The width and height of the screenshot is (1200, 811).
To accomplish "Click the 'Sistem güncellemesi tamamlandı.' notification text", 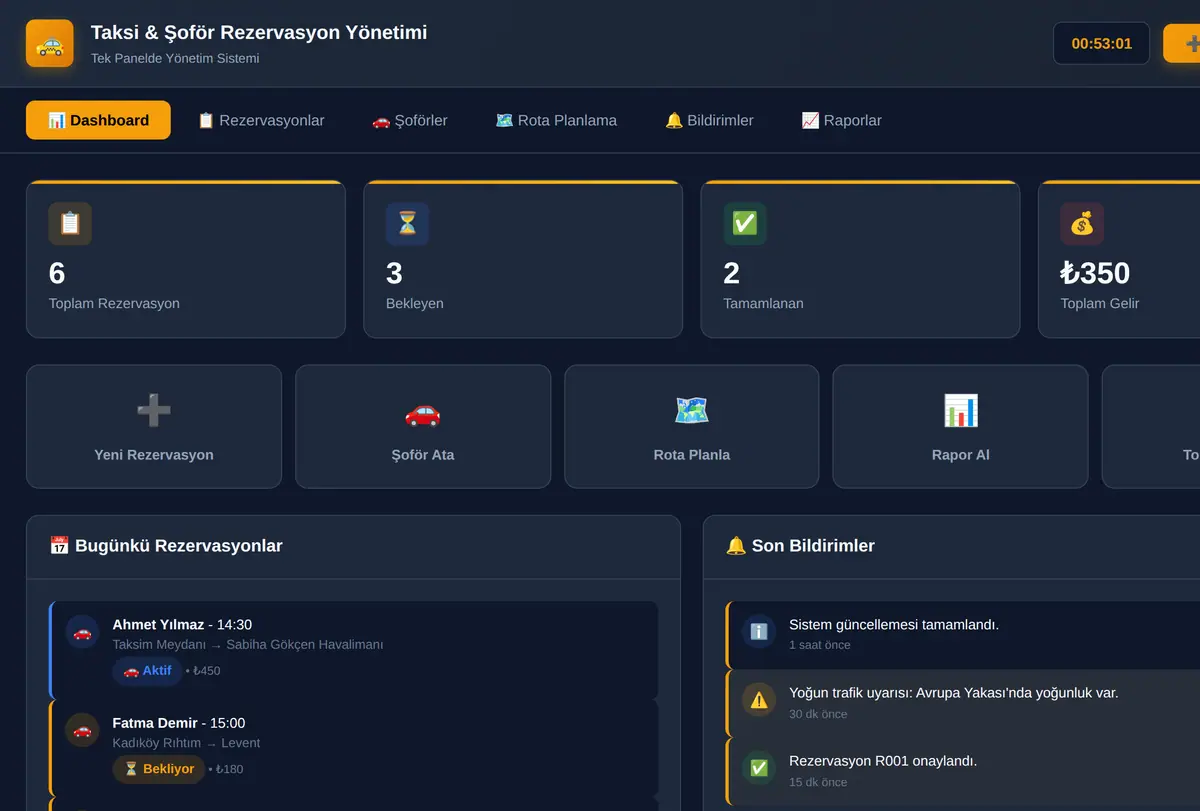I will pos(894,625).
